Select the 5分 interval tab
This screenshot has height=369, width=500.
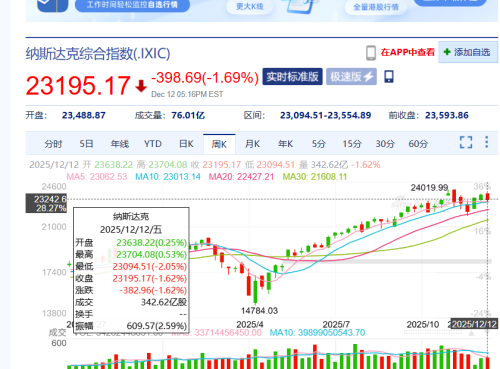(319, 144)
